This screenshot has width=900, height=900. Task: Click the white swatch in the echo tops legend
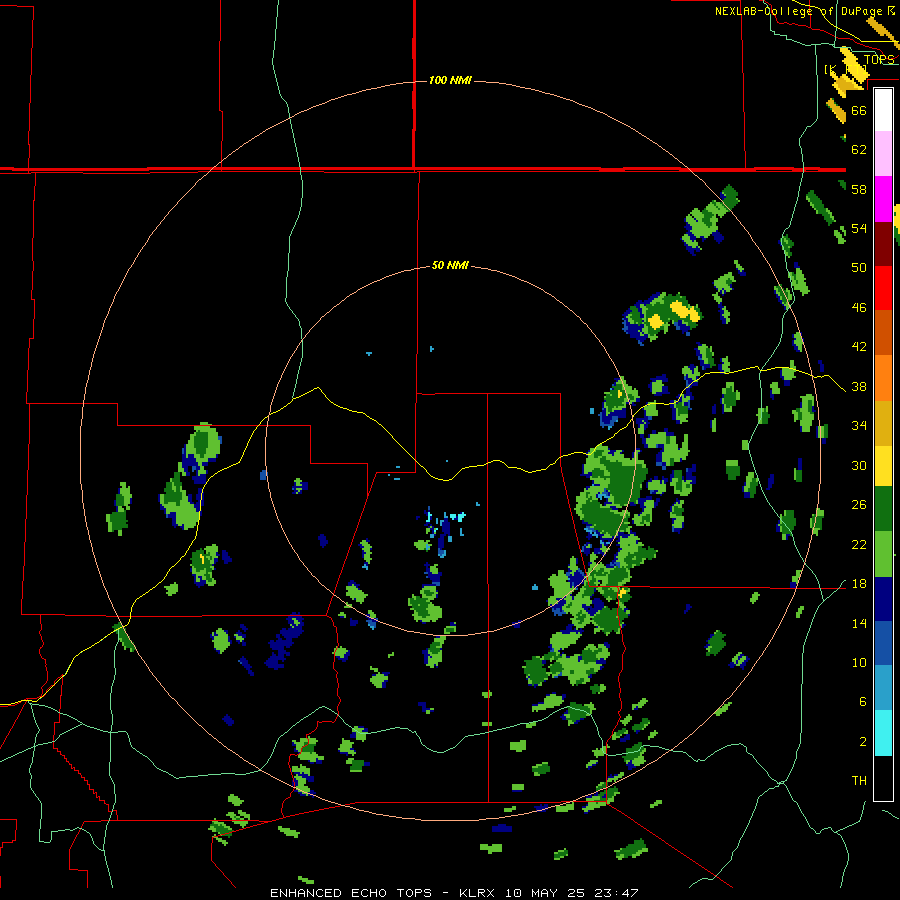[883, 110]
